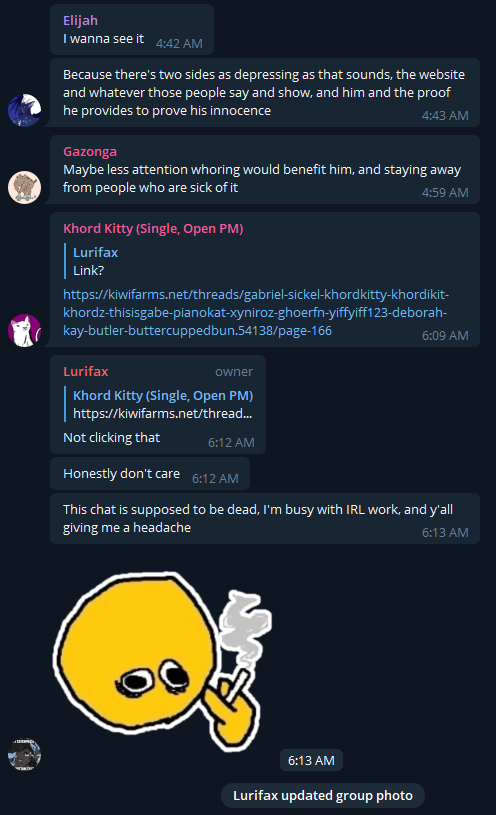Click Elijah's sender name
Image resolution: width=496 pixels, height=815 pixels.
pyautogui.click(x=80, y=20)
